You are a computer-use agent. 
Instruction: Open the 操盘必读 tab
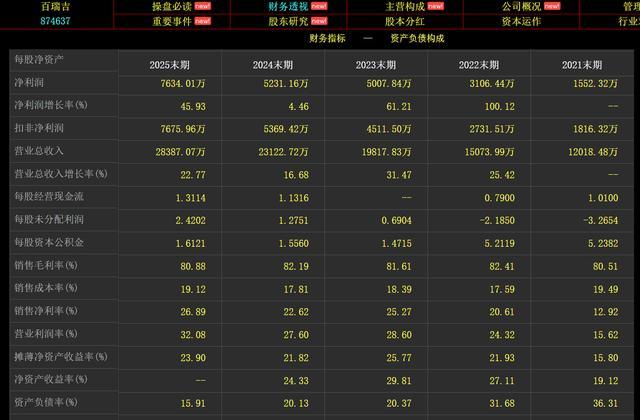click(171, 6)
